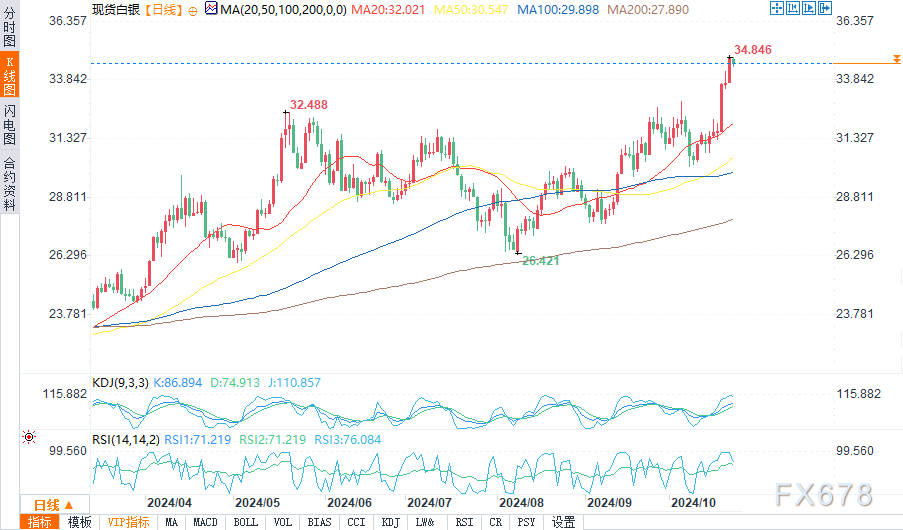Click the RSI3:76.084 value

(x=348, y=440)
